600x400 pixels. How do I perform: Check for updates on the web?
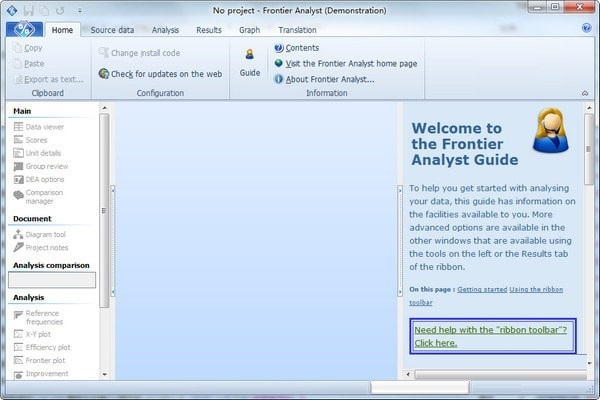click(160, 73)
